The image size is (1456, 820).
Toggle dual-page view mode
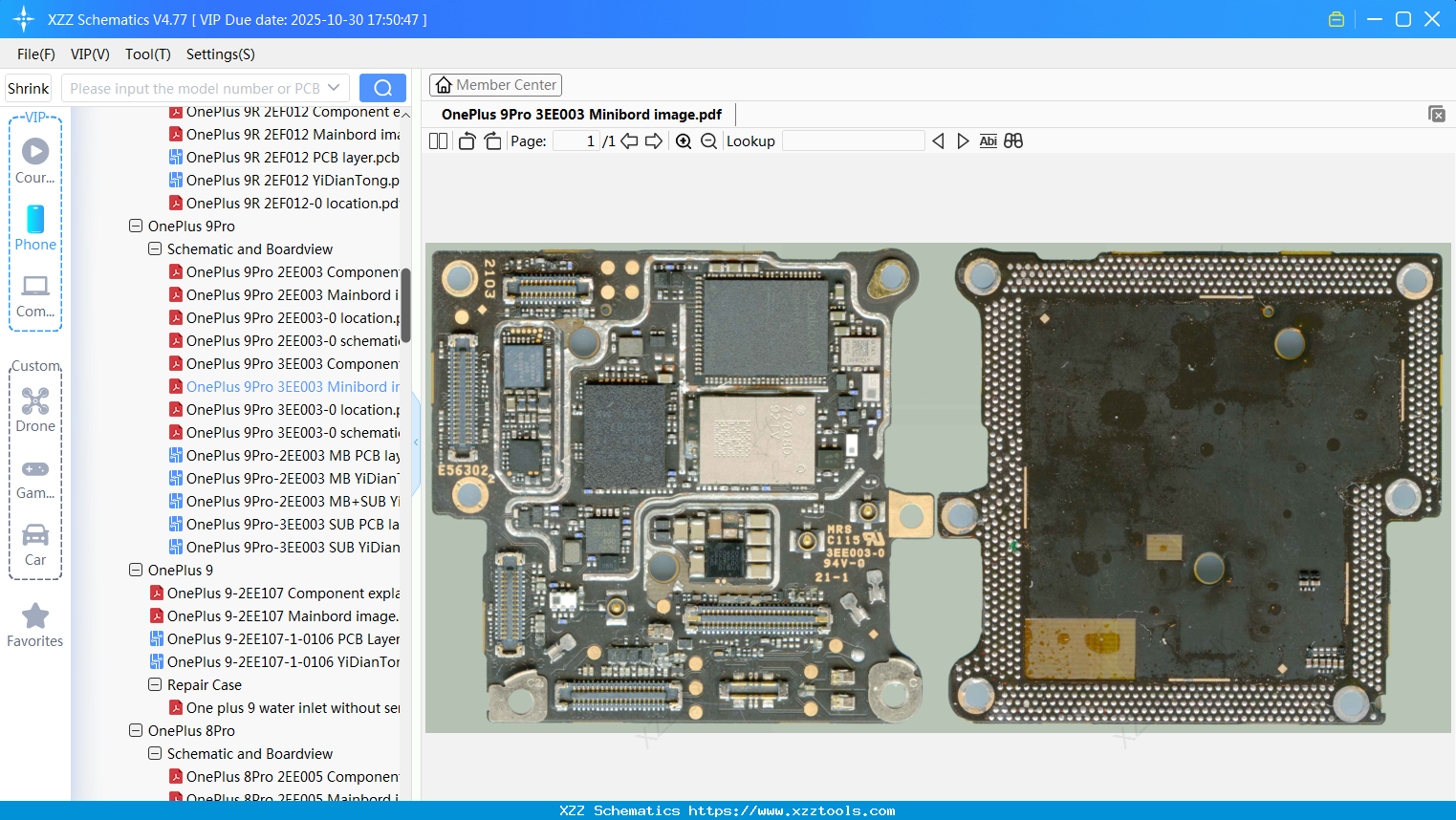coord(438,140)
